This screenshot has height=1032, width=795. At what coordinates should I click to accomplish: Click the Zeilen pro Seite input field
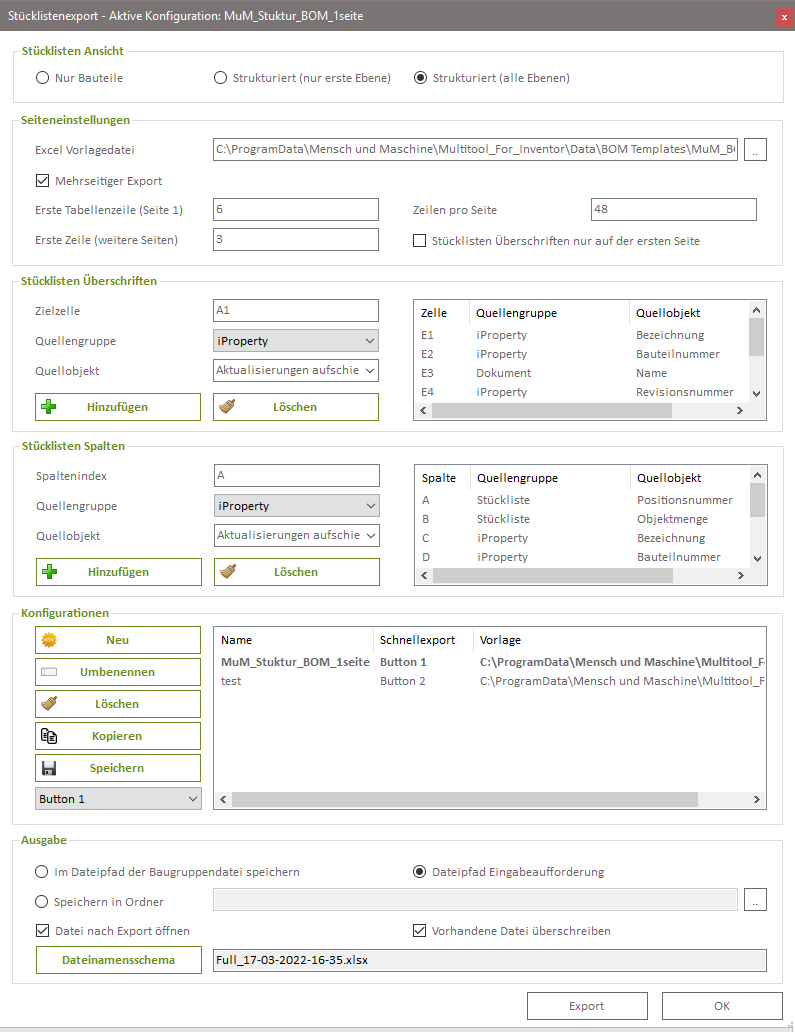[673, 210]
